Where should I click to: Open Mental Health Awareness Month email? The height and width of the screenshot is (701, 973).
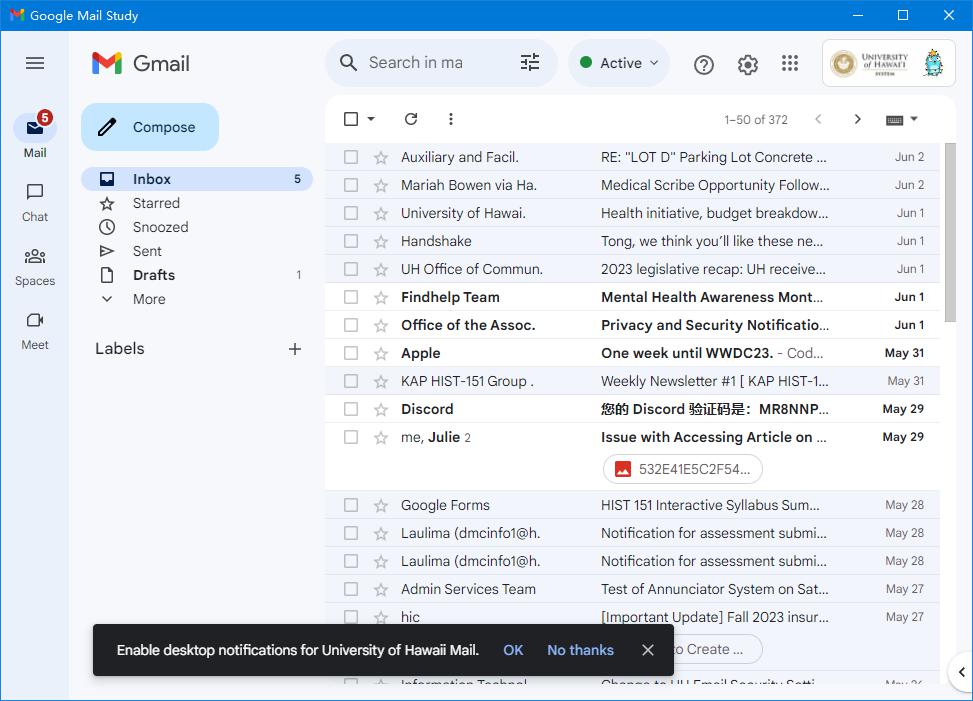632,297
